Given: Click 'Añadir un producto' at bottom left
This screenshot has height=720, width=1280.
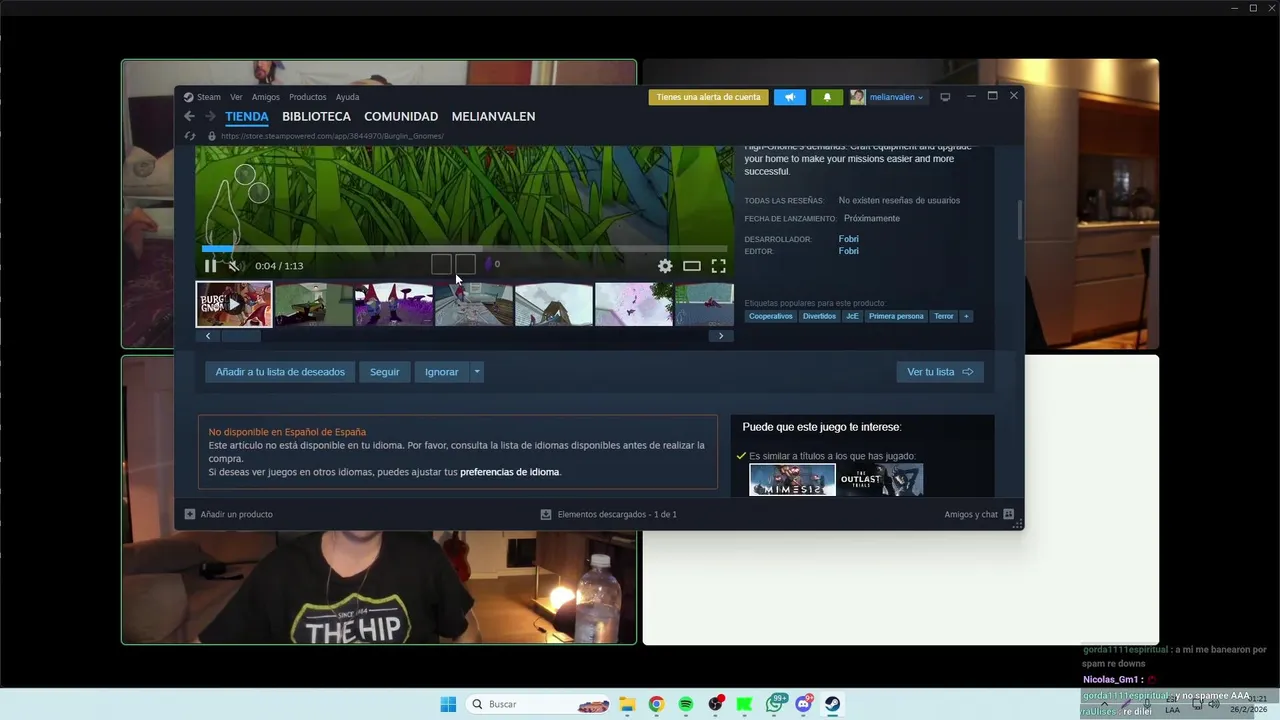Looking at the screenshot, I should click(x=229, y=514).
